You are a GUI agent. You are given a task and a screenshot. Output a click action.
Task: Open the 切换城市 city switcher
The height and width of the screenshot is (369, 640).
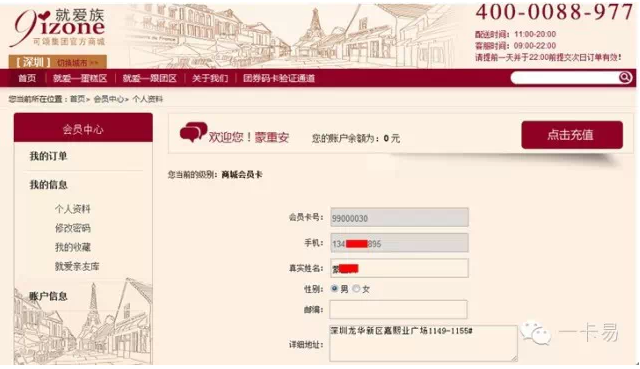coord(77,63)
